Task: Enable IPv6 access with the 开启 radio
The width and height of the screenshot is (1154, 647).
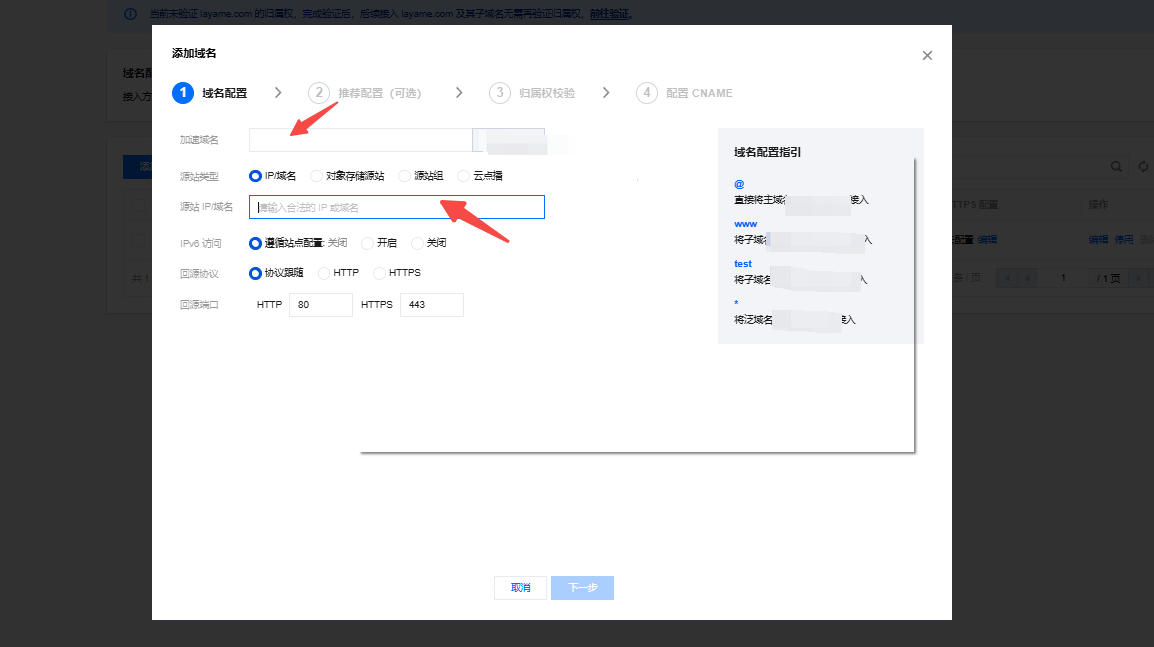Action: click(367, 243)
